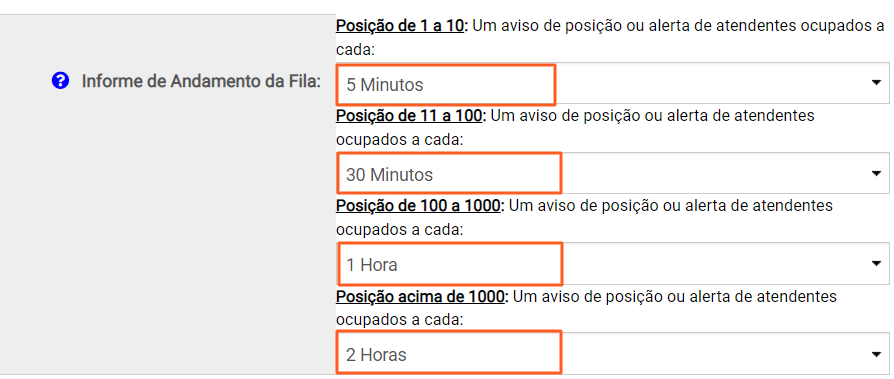The image size is (894, 379).
Task: Click the 'Posição de 1 a 10' heading
Action: coord(399,26)
